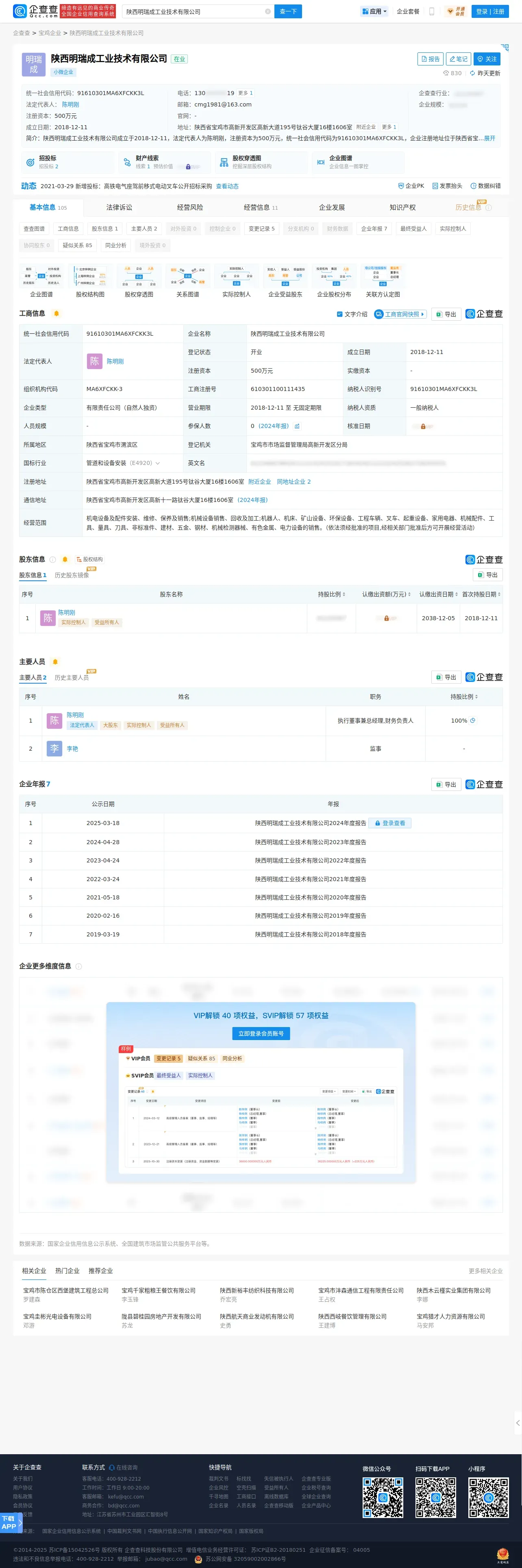
Task: Switch to the 经营风险 tab
Action: (x=190, y=208)
